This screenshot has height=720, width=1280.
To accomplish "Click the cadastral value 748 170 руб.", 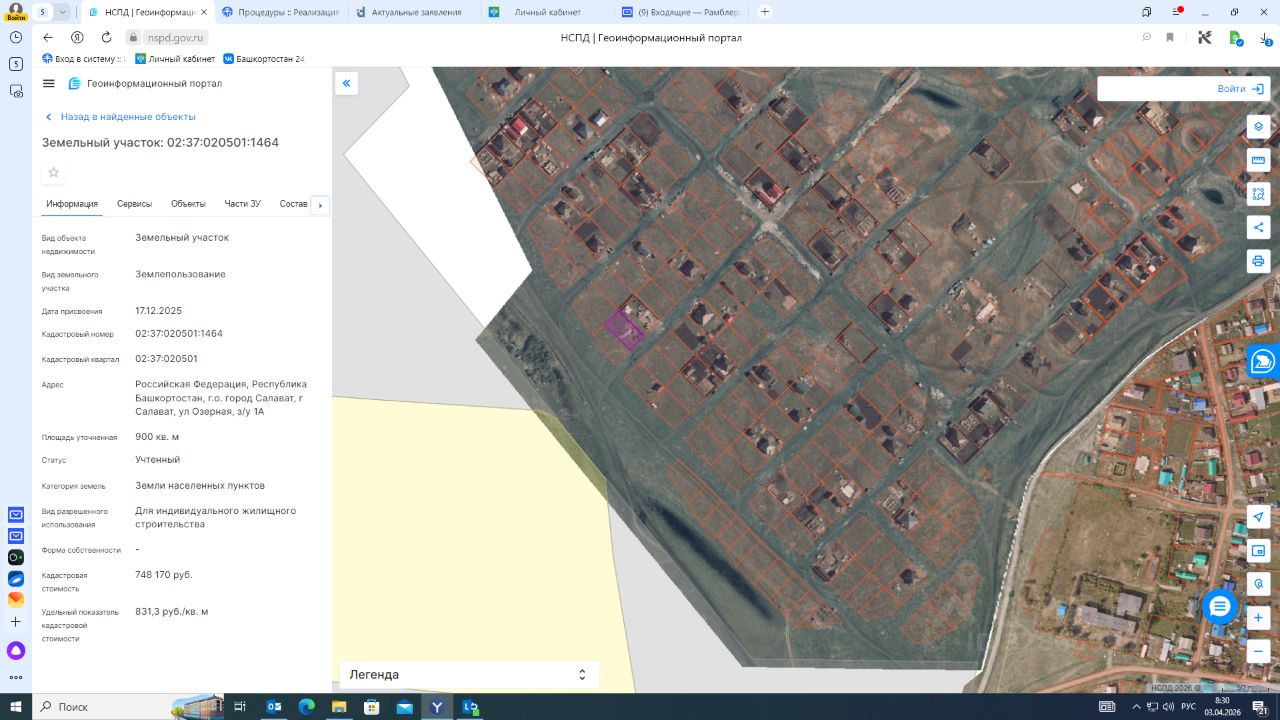I will tap(164, 575).
